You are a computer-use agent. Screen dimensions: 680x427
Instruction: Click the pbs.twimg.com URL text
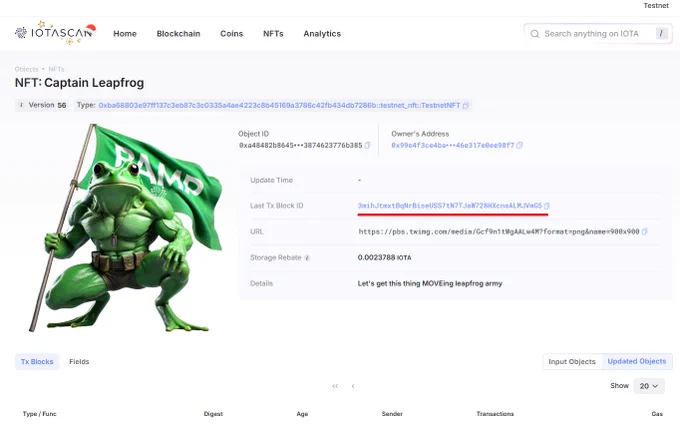click(499, 231)
